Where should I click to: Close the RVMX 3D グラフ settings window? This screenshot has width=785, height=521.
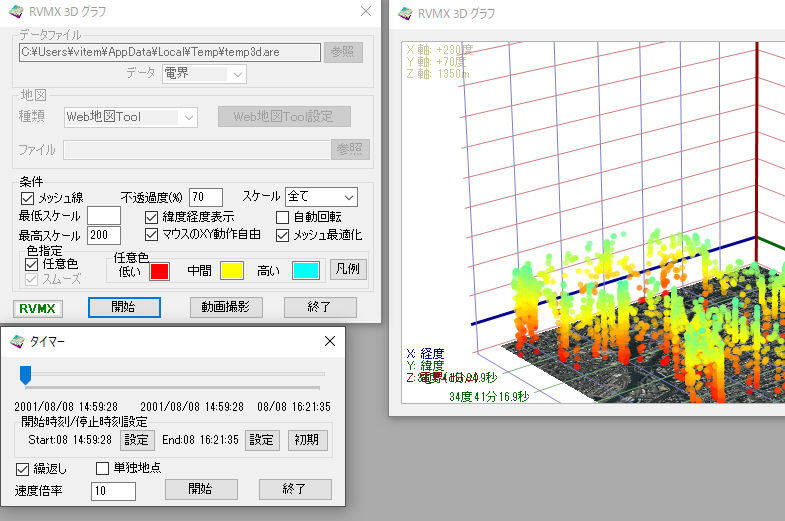365,13
